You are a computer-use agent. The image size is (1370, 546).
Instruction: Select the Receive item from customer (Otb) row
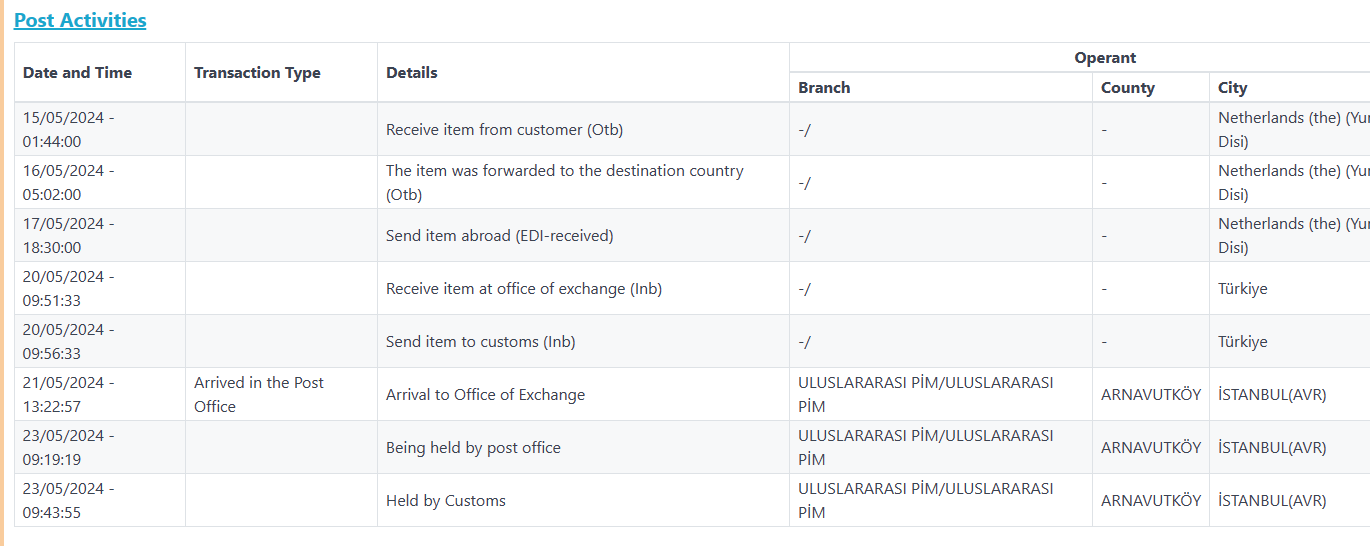[504, 130]
